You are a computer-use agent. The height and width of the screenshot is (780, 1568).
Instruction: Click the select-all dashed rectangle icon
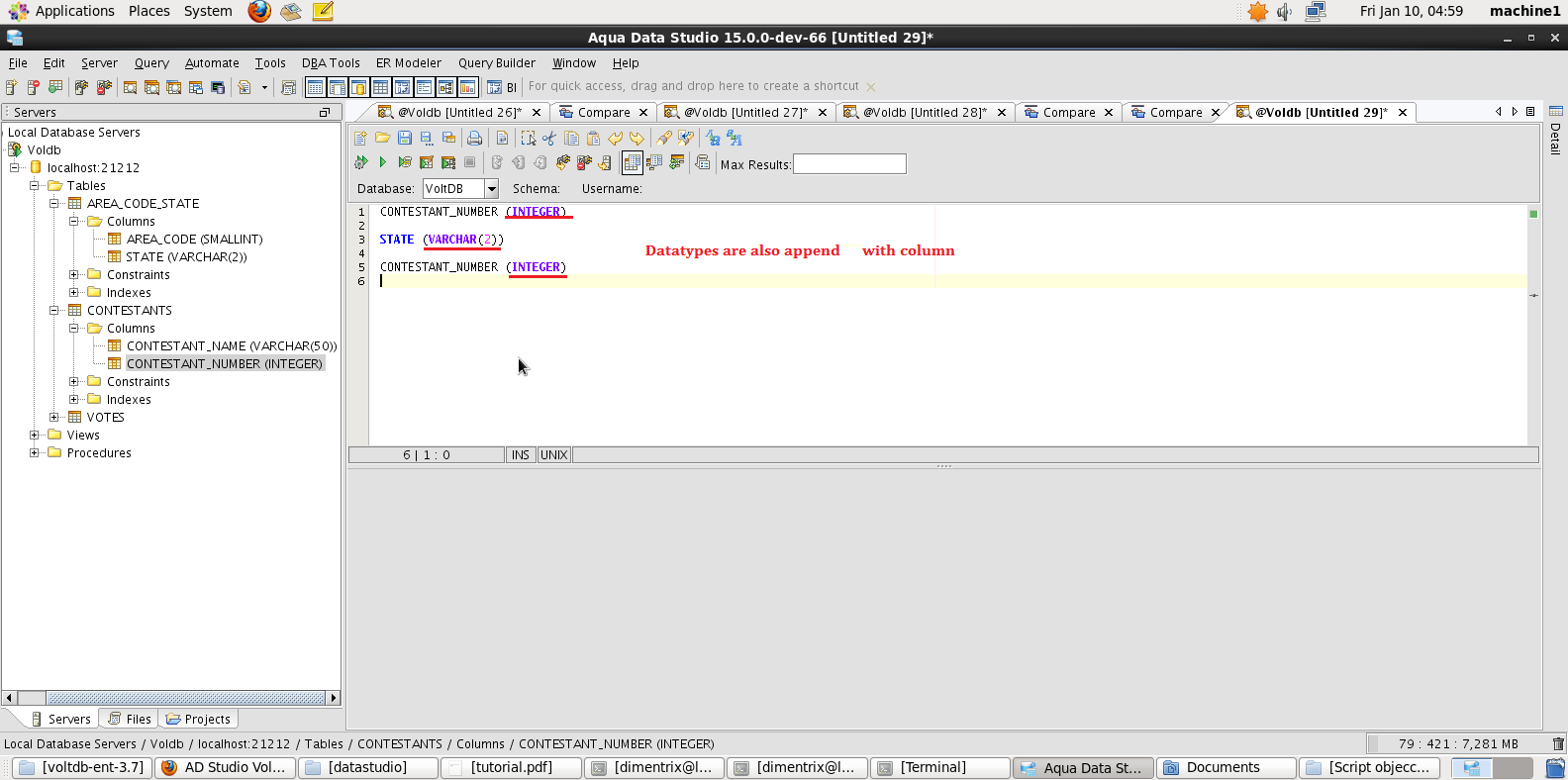tap(528, 139)
